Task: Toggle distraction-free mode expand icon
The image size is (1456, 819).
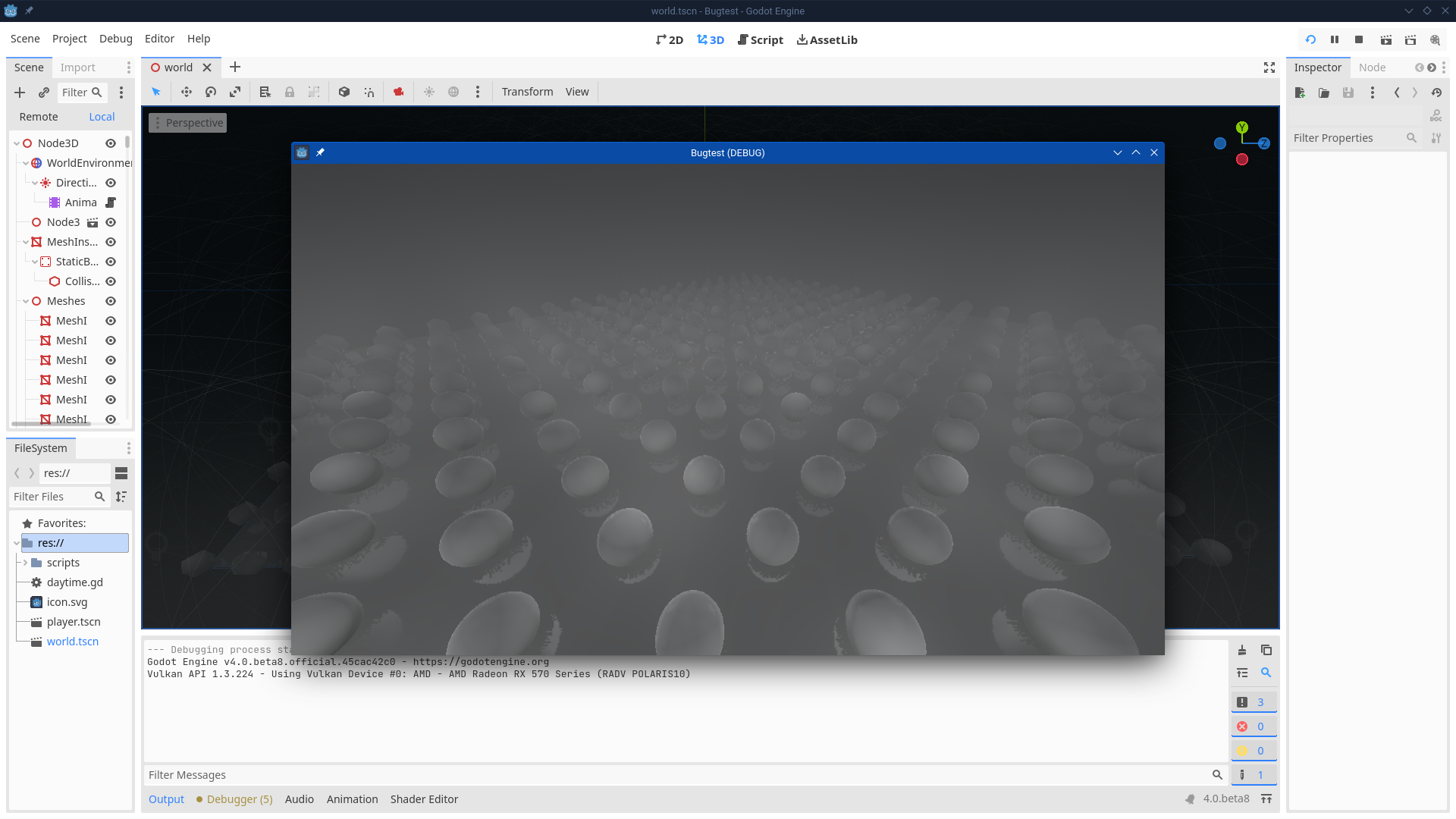Action: click(x=1269, y=67)
